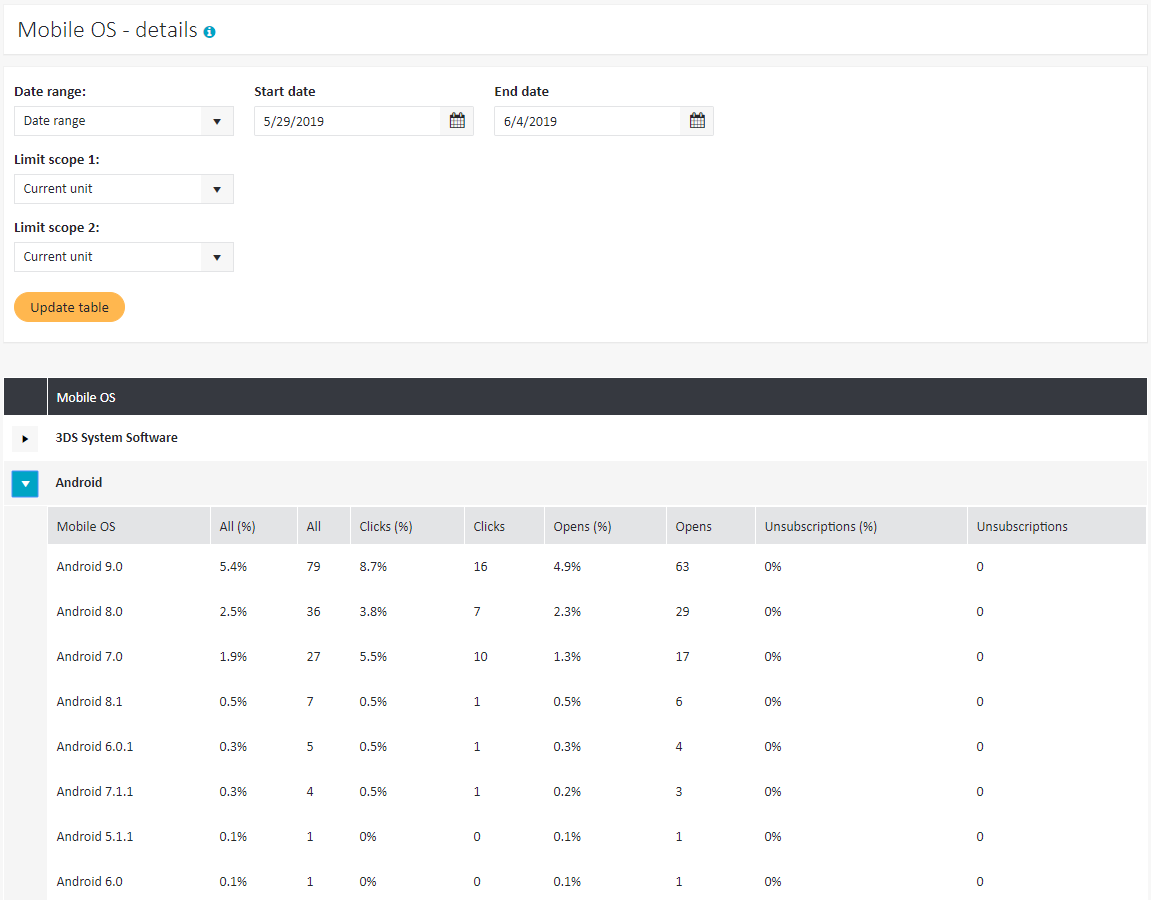Select the Android 7.1.1 row name

coord(95,791)
